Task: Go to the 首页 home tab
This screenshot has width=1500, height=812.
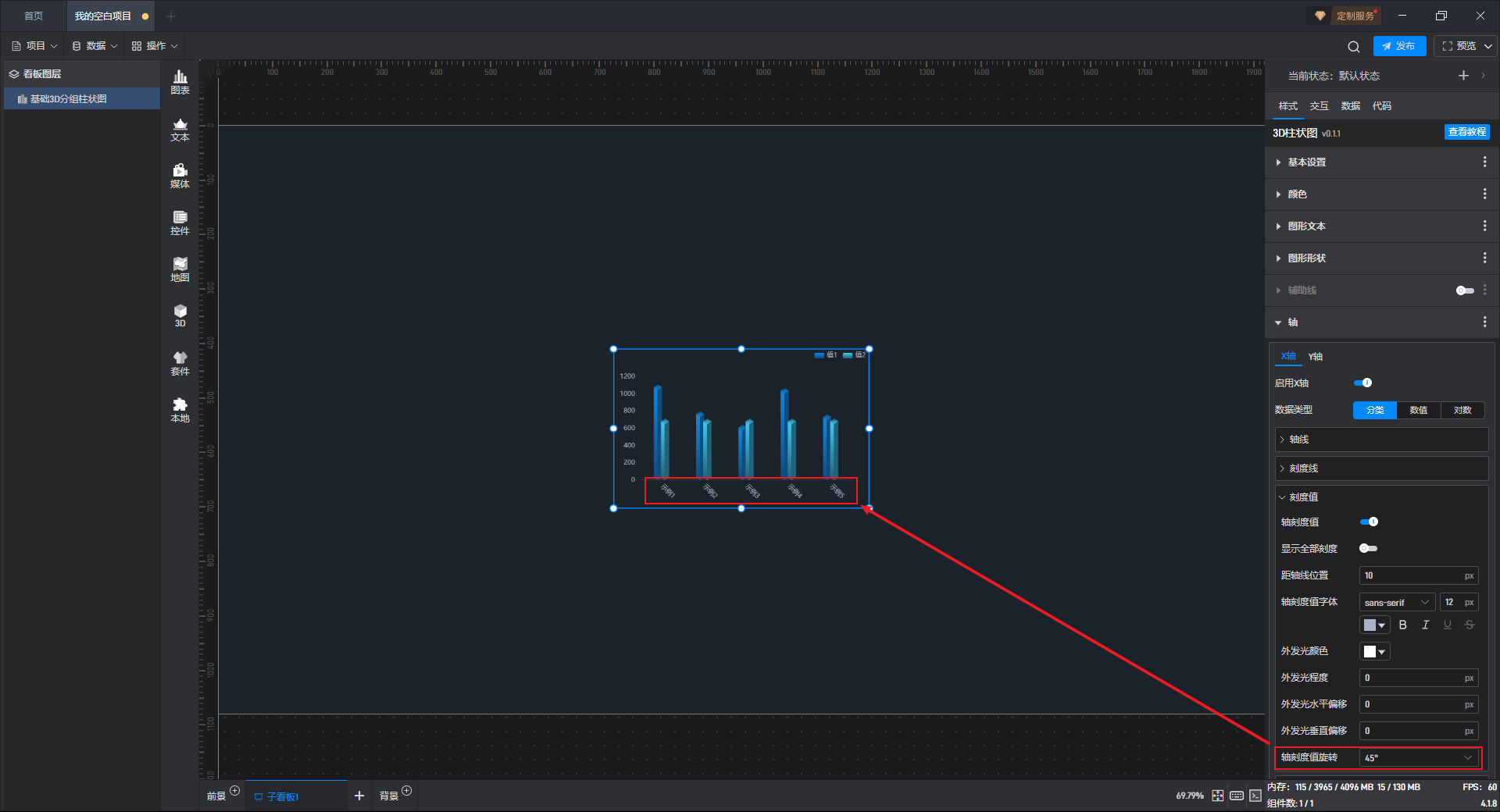Action: coord(34,16)
